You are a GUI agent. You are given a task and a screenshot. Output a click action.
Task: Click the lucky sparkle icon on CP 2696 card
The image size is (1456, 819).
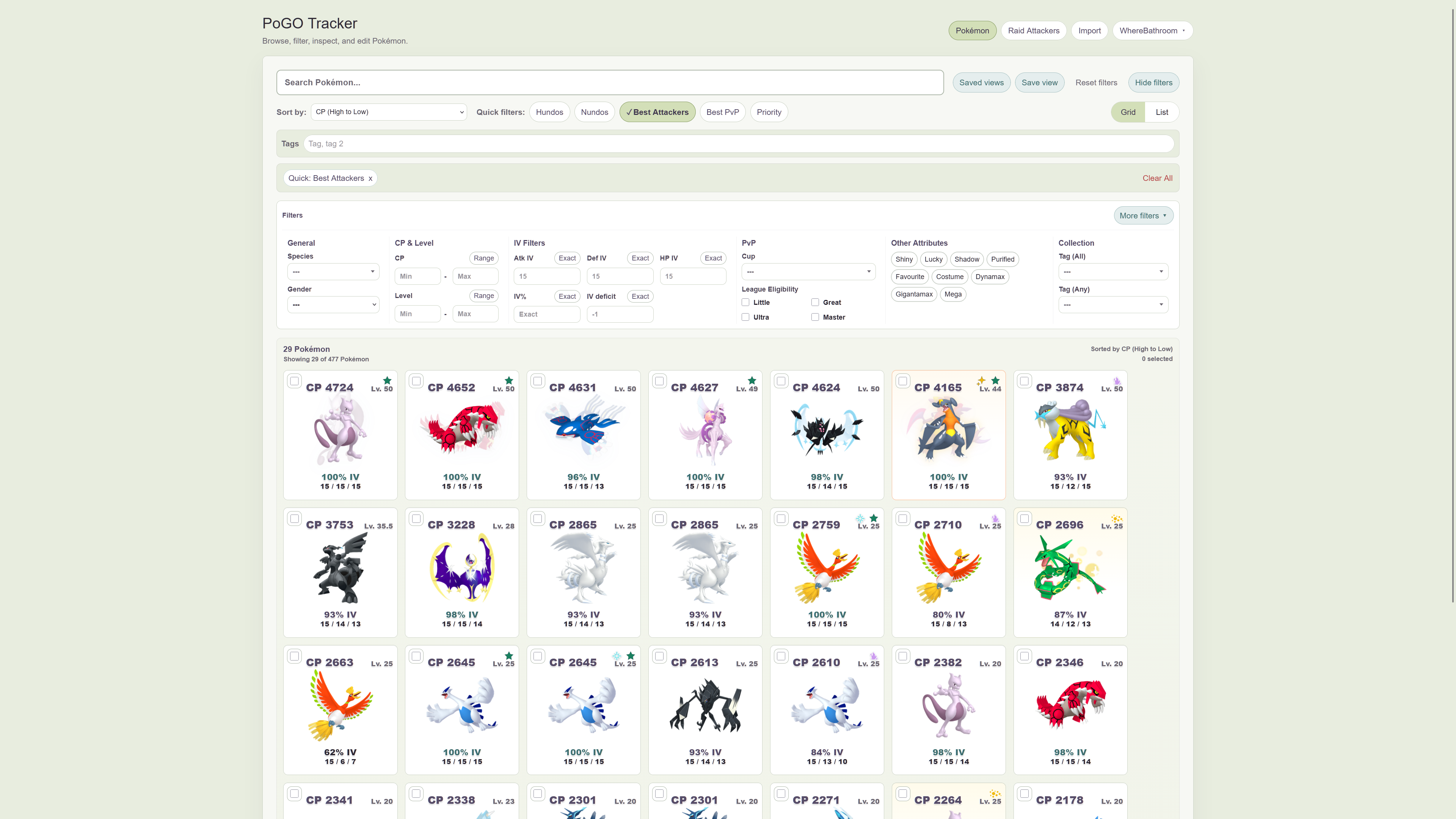1117,518
